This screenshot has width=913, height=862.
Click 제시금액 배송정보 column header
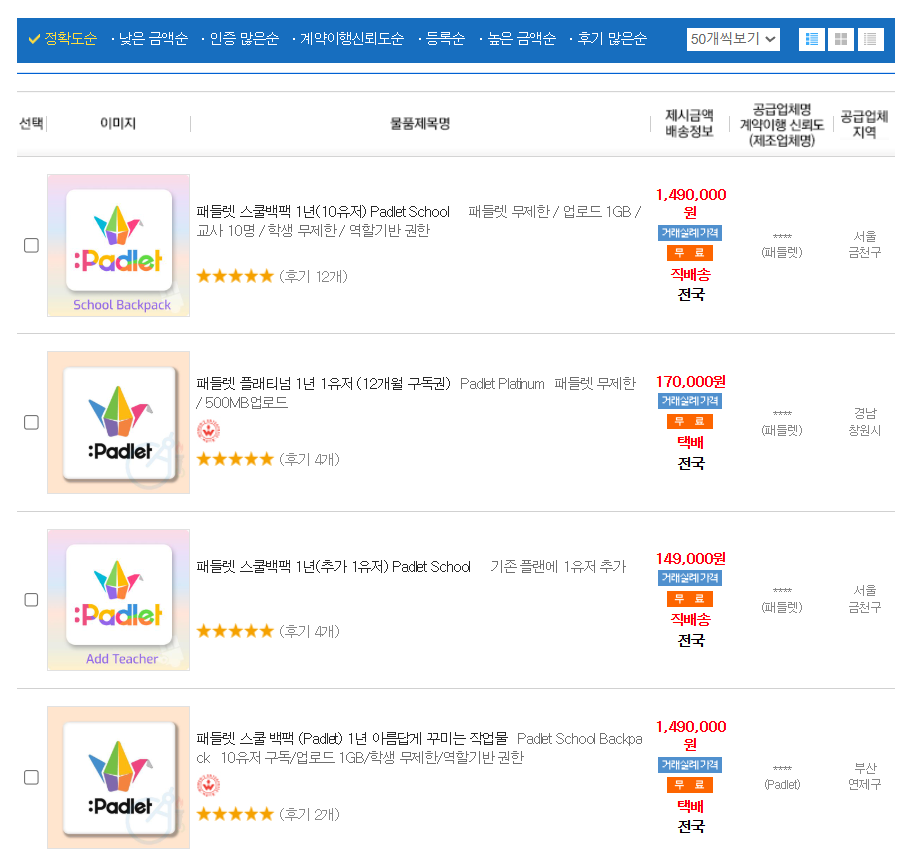click(689, 123)
